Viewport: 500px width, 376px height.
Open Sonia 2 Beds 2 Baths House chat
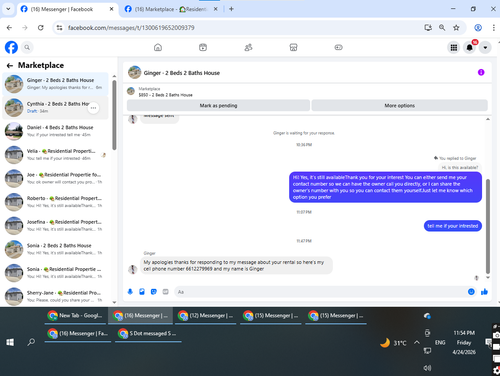[55, 249]
